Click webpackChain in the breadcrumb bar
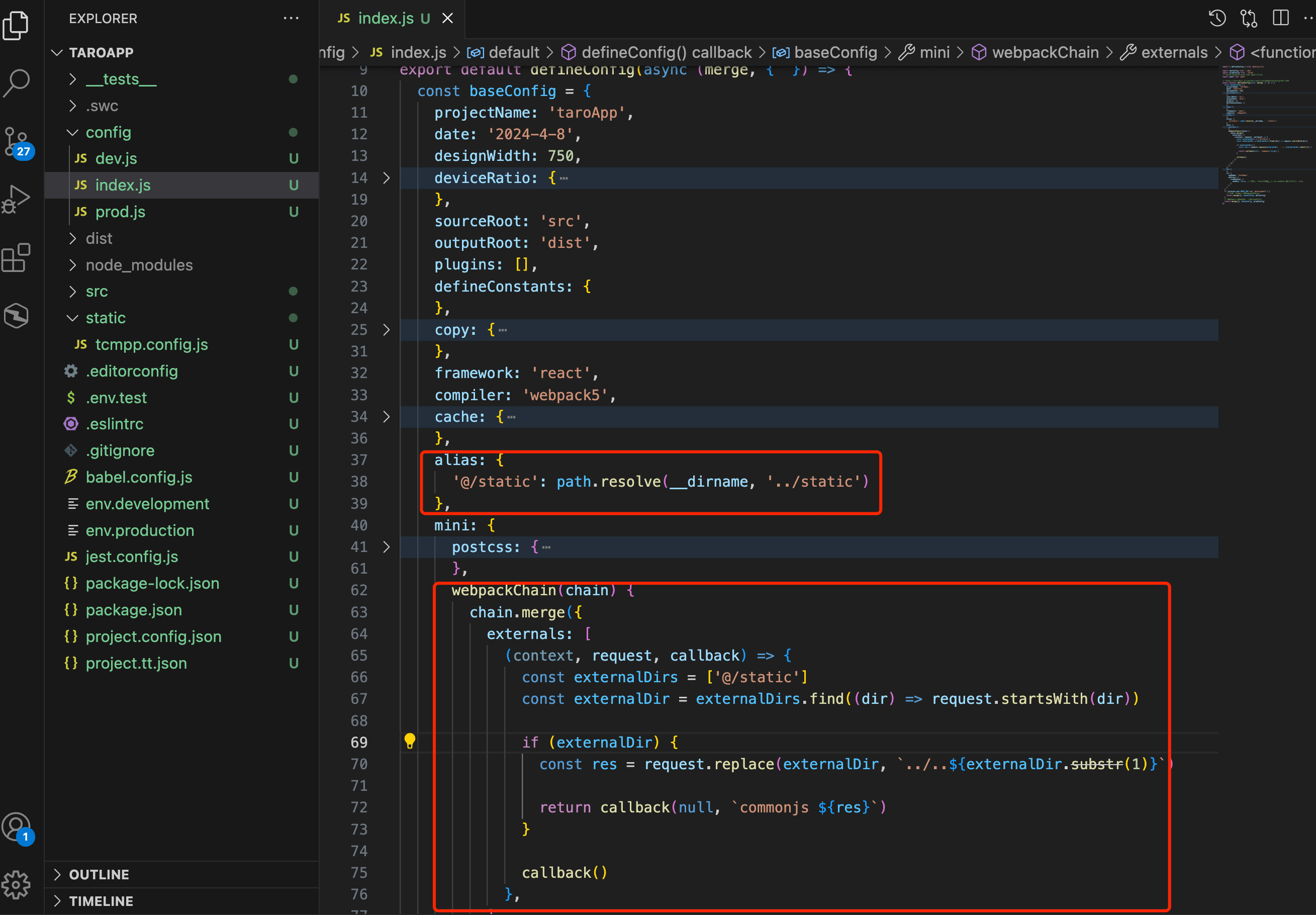The width and height of the screenshot is (1316, 915). coord(1045,53)
